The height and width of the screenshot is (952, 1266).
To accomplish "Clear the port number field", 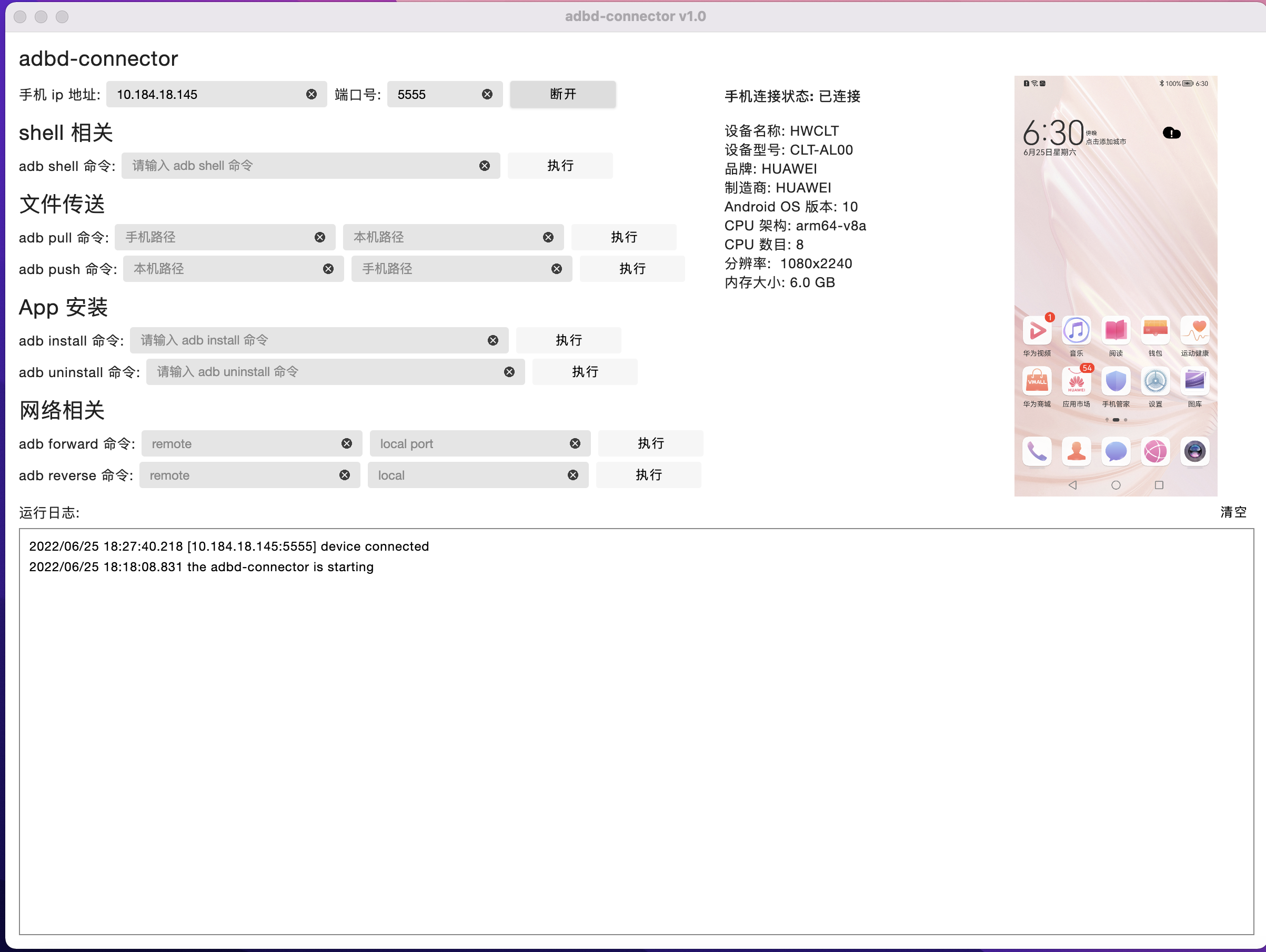I will (x=487, y=94).
